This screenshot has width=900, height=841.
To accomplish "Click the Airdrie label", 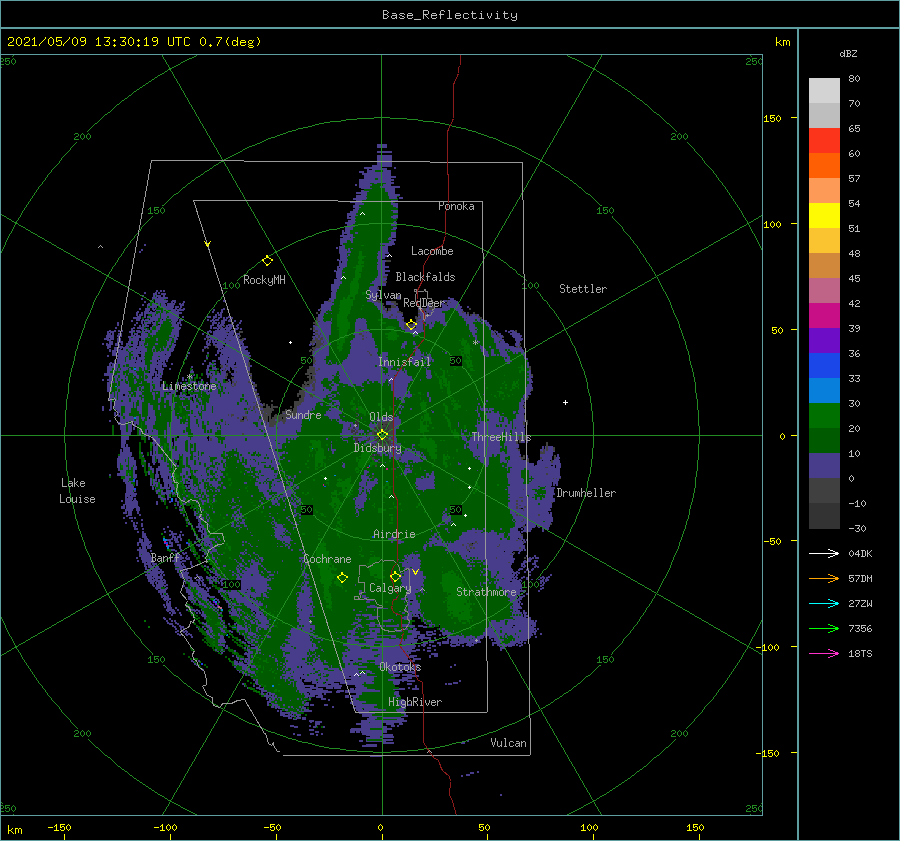I will coord(394,534).
